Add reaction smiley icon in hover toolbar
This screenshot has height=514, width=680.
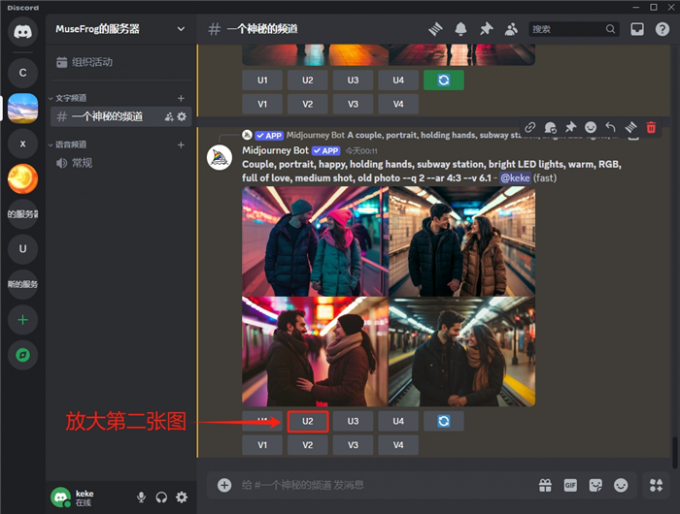591,127
